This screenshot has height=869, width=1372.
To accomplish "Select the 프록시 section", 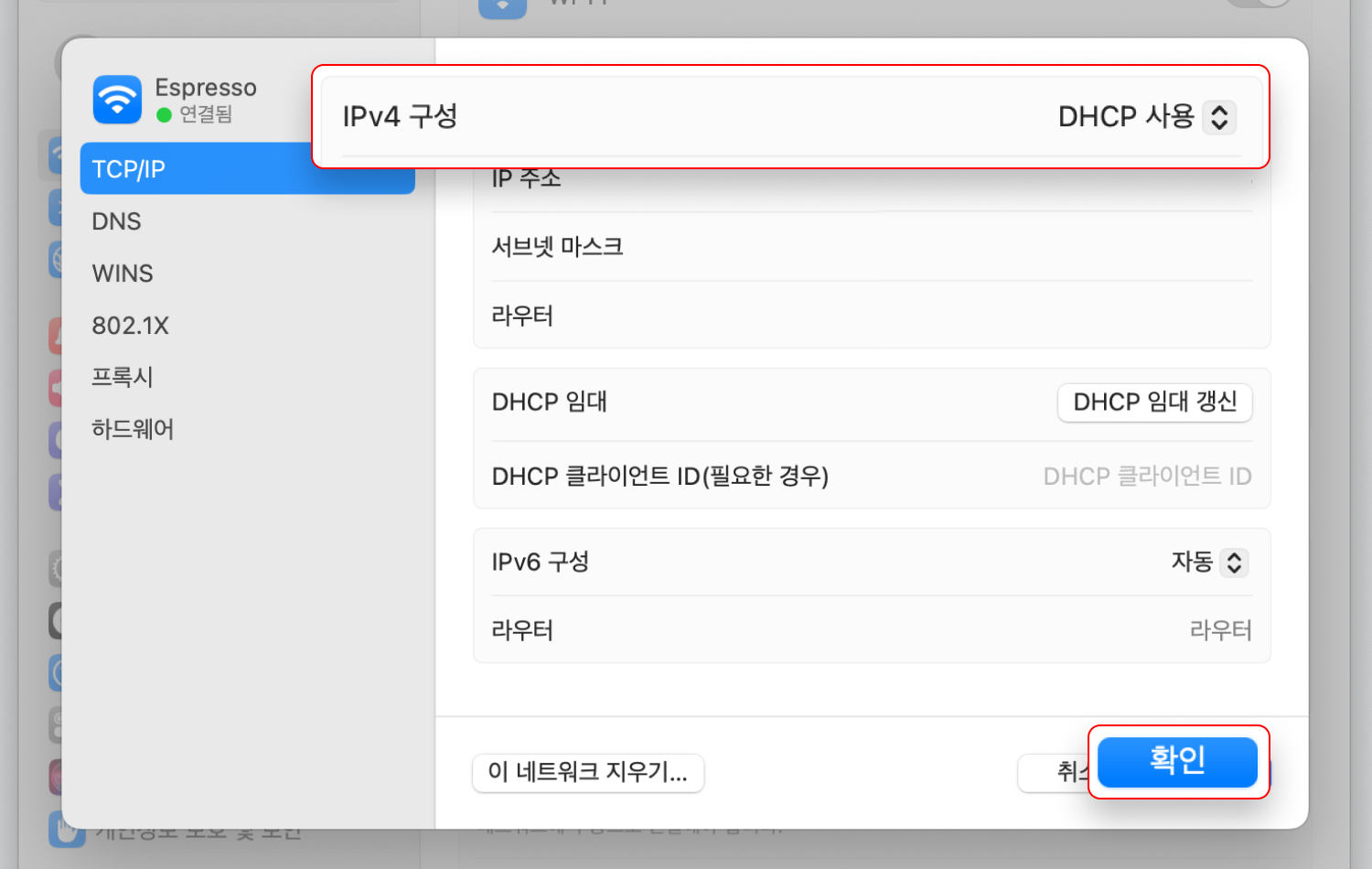I will coord(123,377).
